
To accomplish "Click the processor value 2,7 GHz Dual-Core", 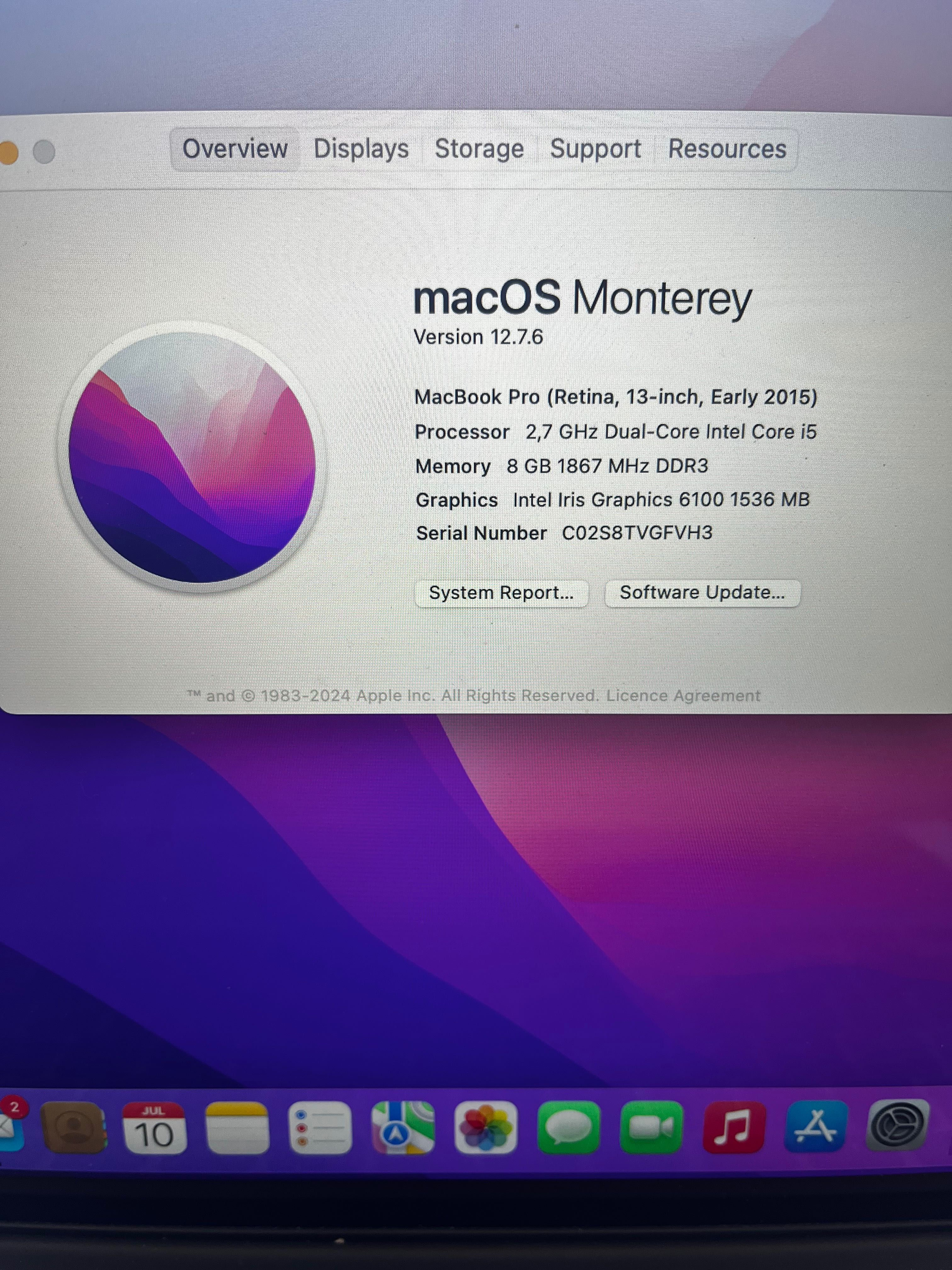I will 671,432.
